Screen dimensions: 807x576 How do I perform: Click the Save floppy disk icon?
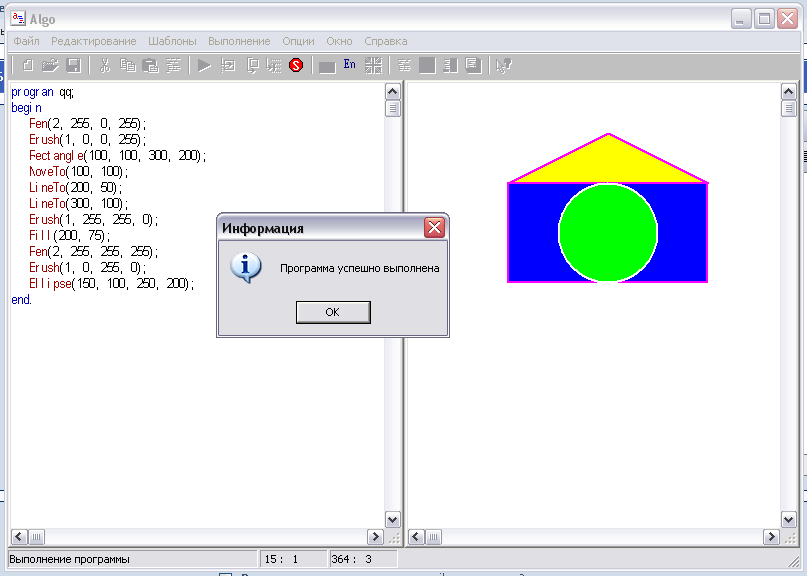pos(73,66)
